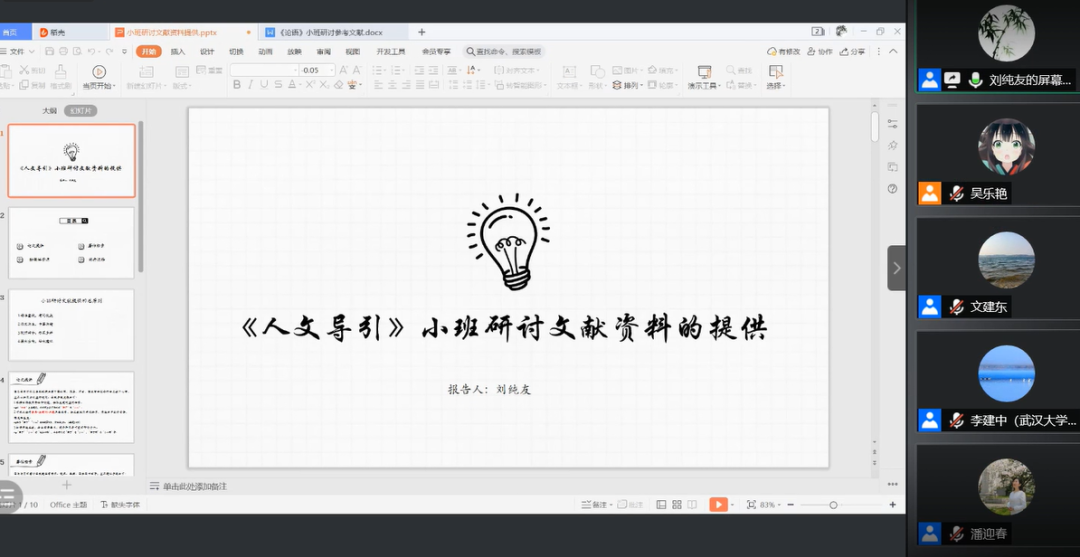Click the Print icon in quick access toolbar
Viewport: 1080px width, 557px height.
[63, 51]
